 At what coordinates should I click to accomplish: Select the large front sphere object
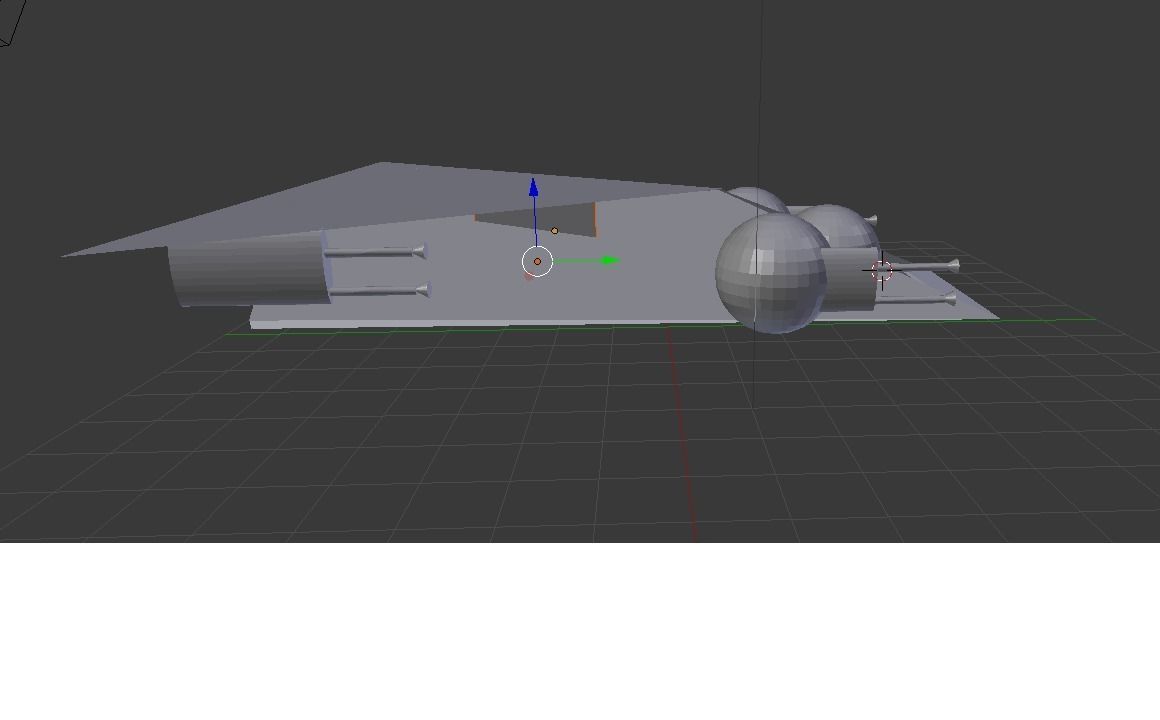coord(771,273)
